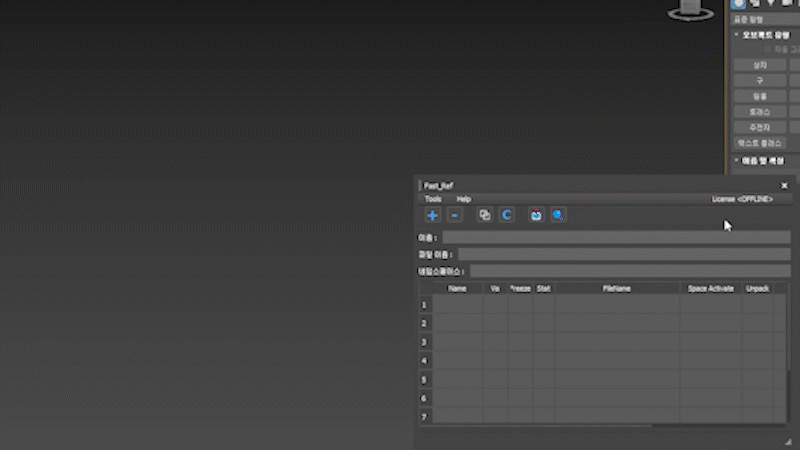
Task: Click the 텍스트 플러스 button
Action: point(760,143)
